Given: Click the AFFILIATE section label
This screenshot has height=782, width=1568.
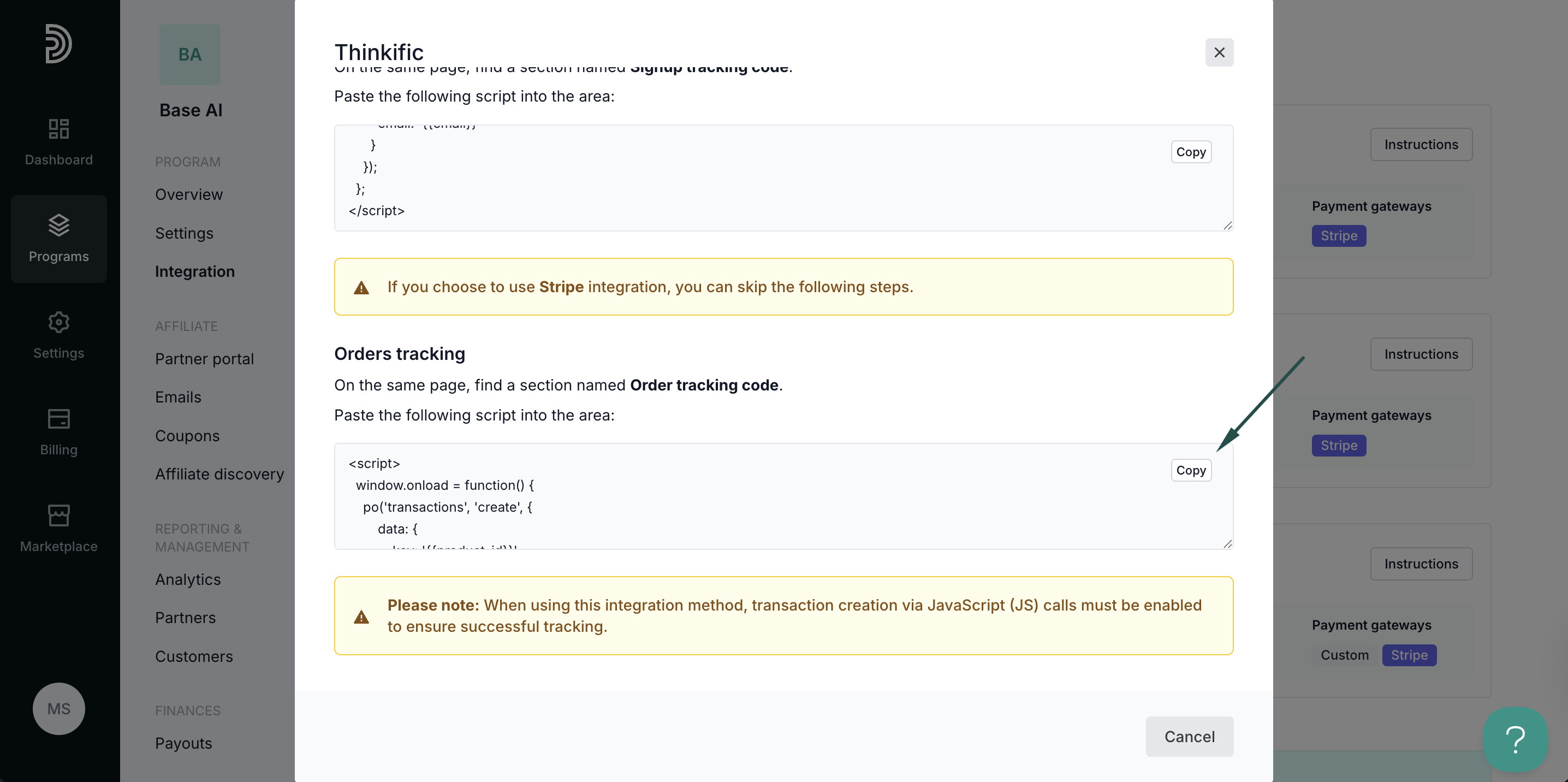Looking at the screenshot, I should 186,327.
